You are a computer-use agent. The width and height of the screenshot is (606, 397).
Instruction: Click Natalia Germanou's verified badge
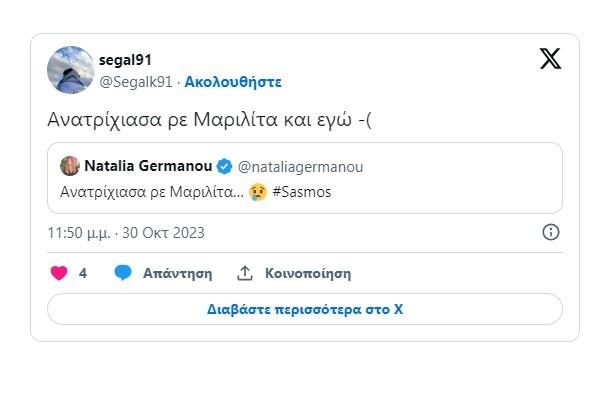tap(224, 167)
